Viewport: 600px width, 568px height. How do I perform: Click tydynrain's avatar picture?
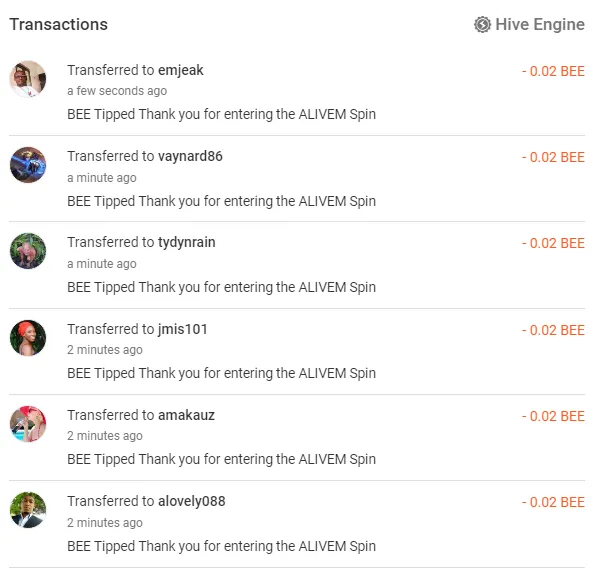coord(28,251)
